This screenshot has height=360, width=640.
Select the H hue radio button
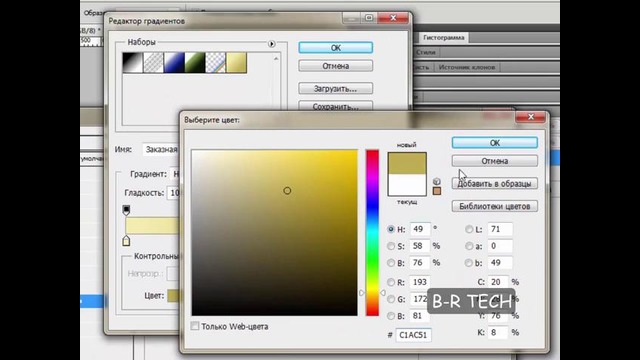coord(391,229)
